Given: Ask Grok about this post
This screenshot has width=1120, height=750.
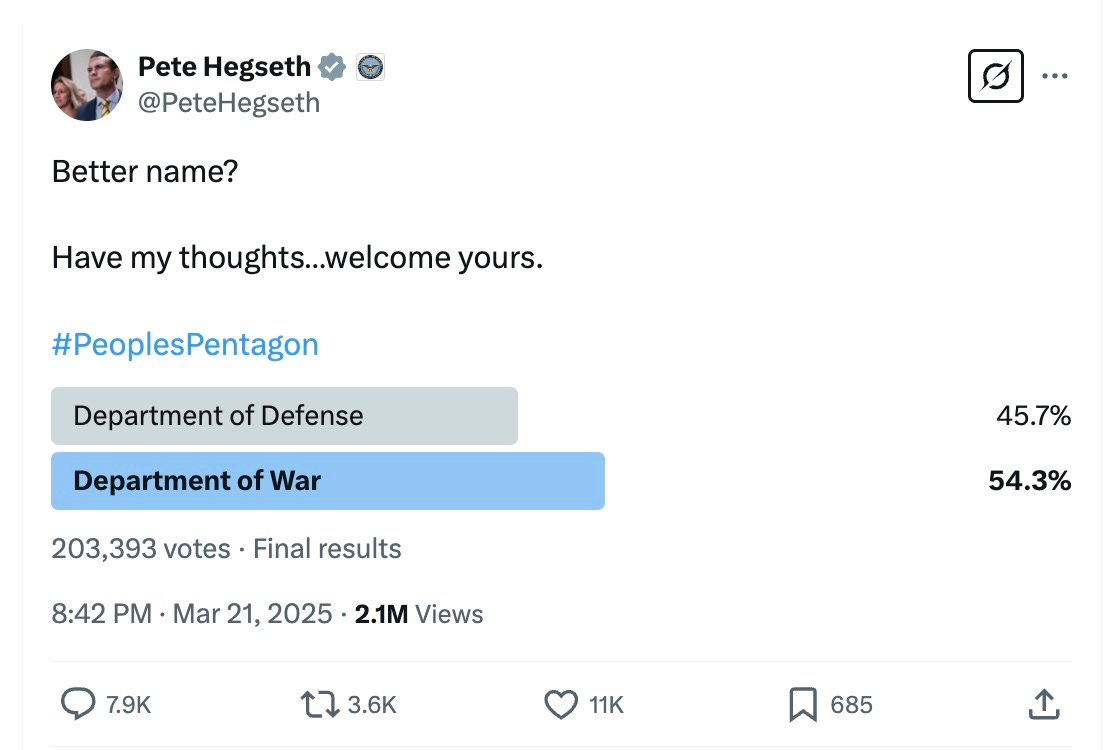Looking at the screenshot, I should (x=995, y=75).
